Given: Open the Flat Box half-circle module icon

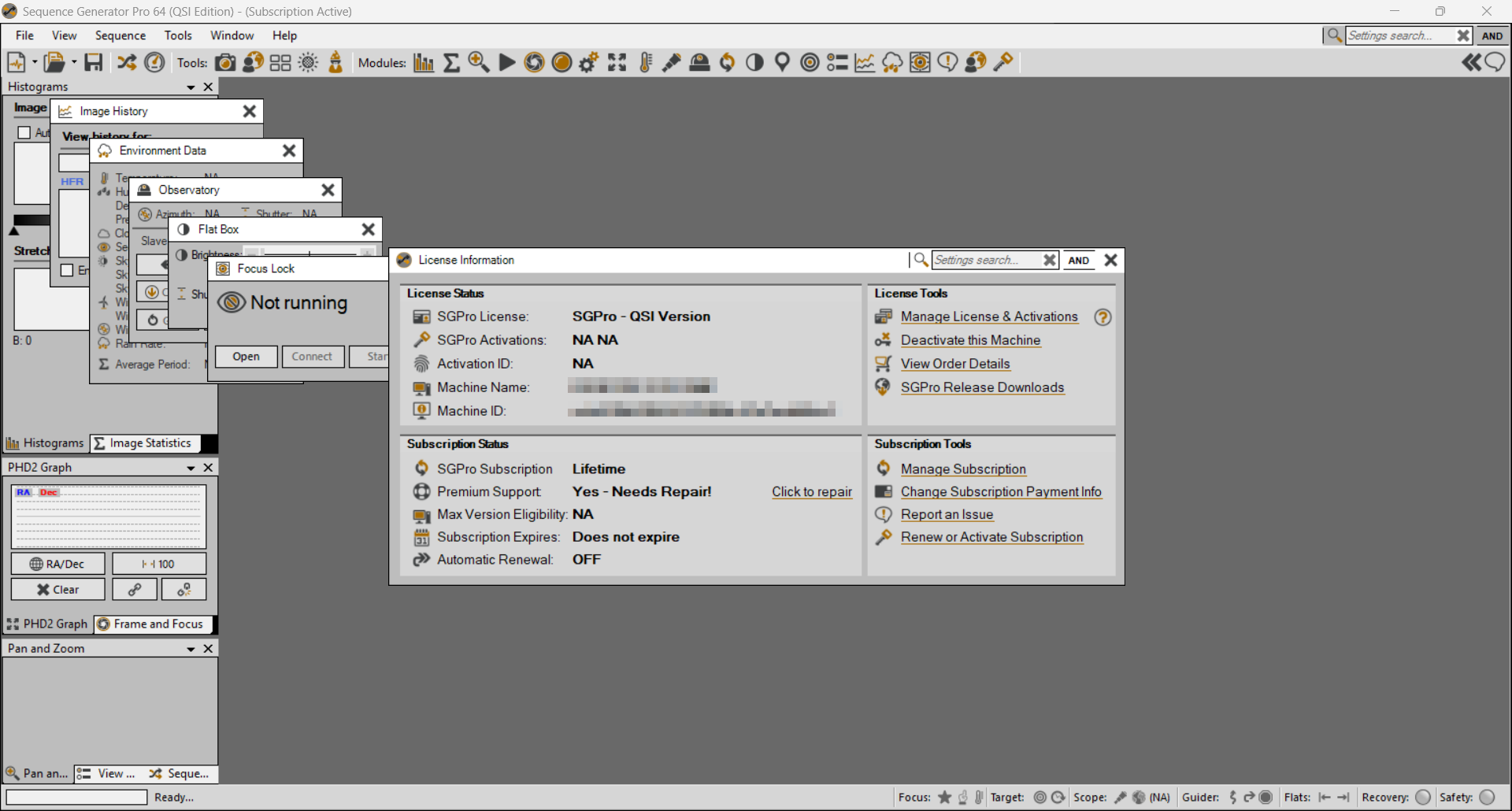Looking at the screenshot, I should pyautogui.click(x=754, y=62).
